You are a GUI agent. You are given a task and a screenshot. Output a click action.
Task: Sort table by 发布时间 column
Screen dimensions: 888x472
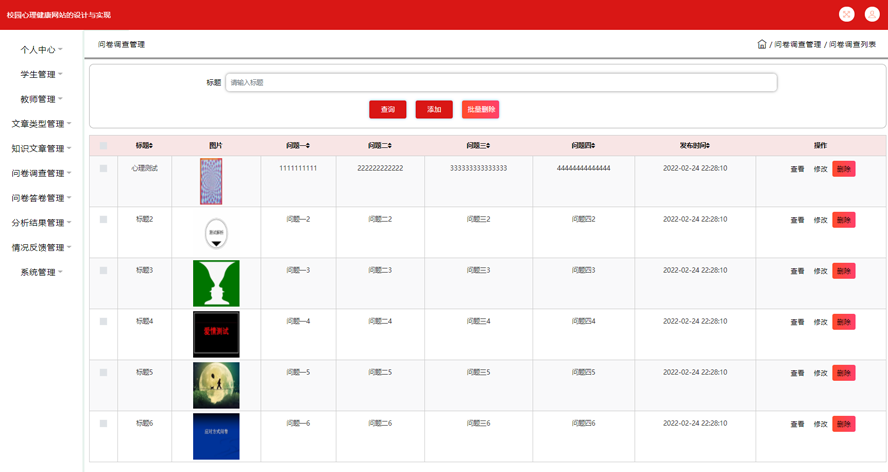tap(695, 146)
